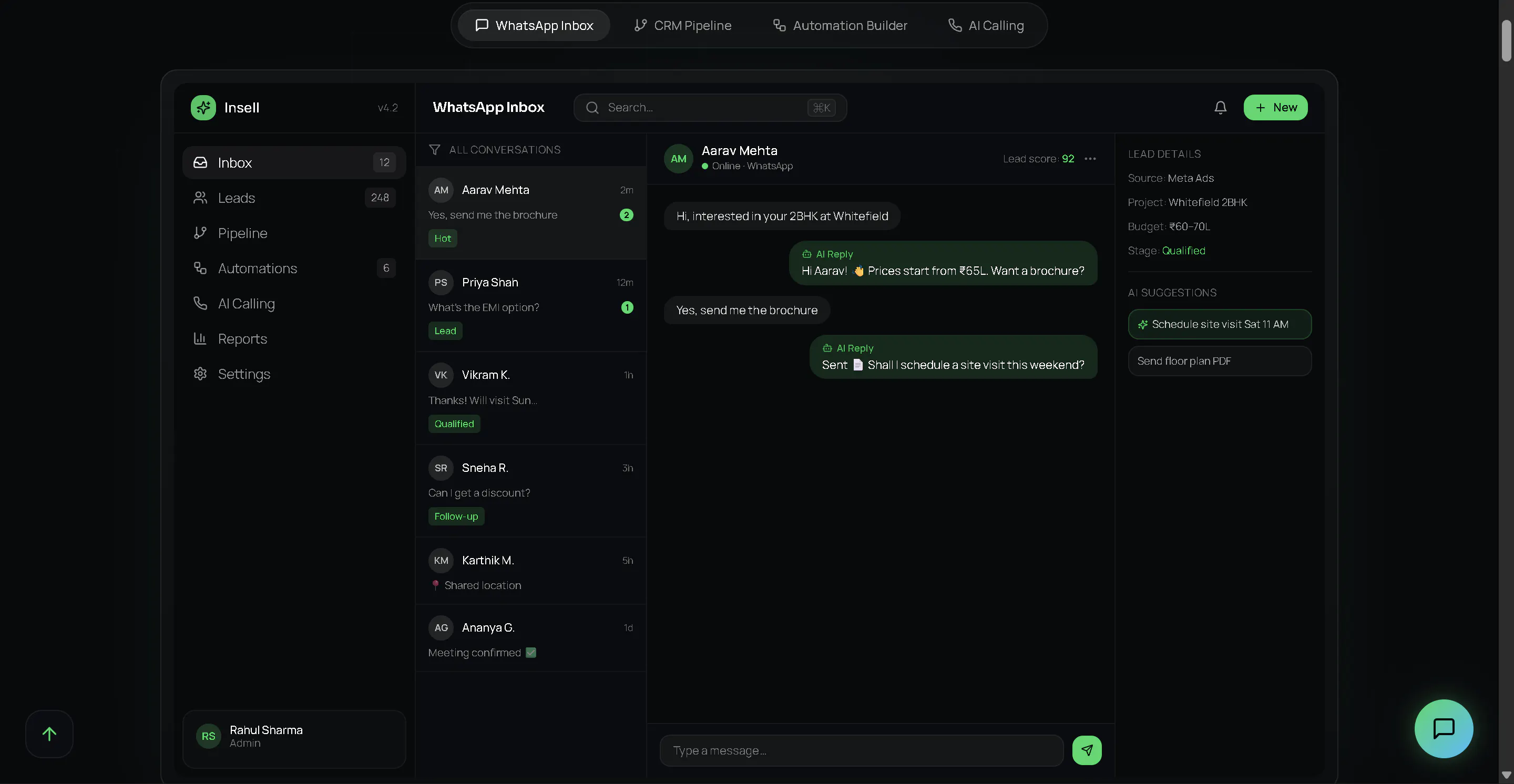Open Aarav Mehta's more options menu

(x=1090, y=159)
